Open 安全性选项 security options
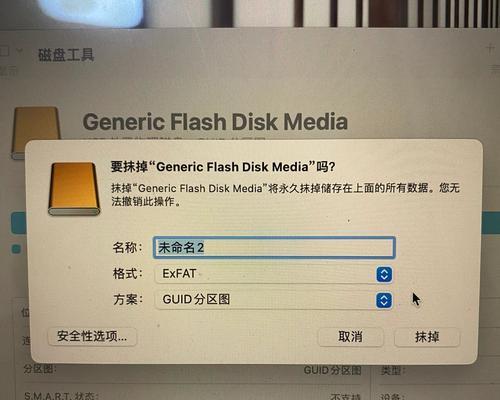The width and height of the screenshot is (500, 400). 92,336
